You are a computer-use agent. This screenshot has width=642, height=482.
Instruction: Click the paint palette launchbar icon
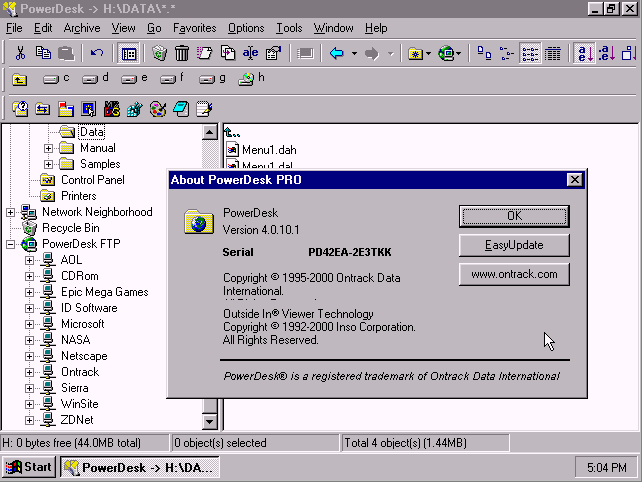point(158,109)
